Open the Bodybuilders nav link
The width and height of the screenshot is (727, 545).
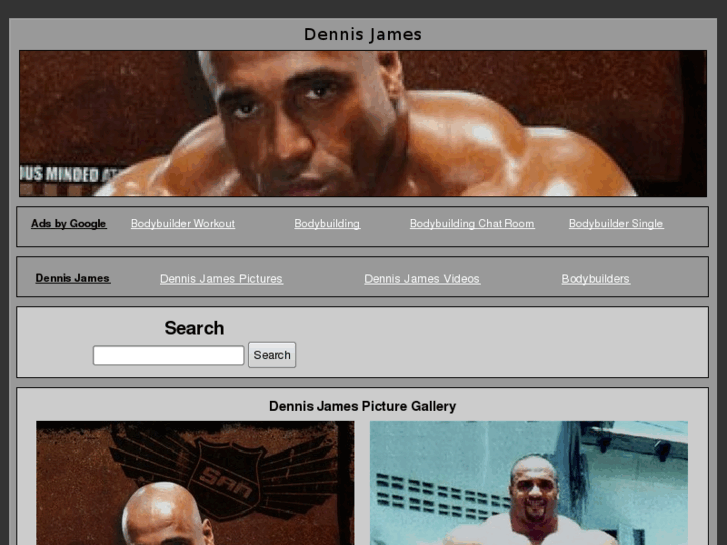click(x=595, y=279)
